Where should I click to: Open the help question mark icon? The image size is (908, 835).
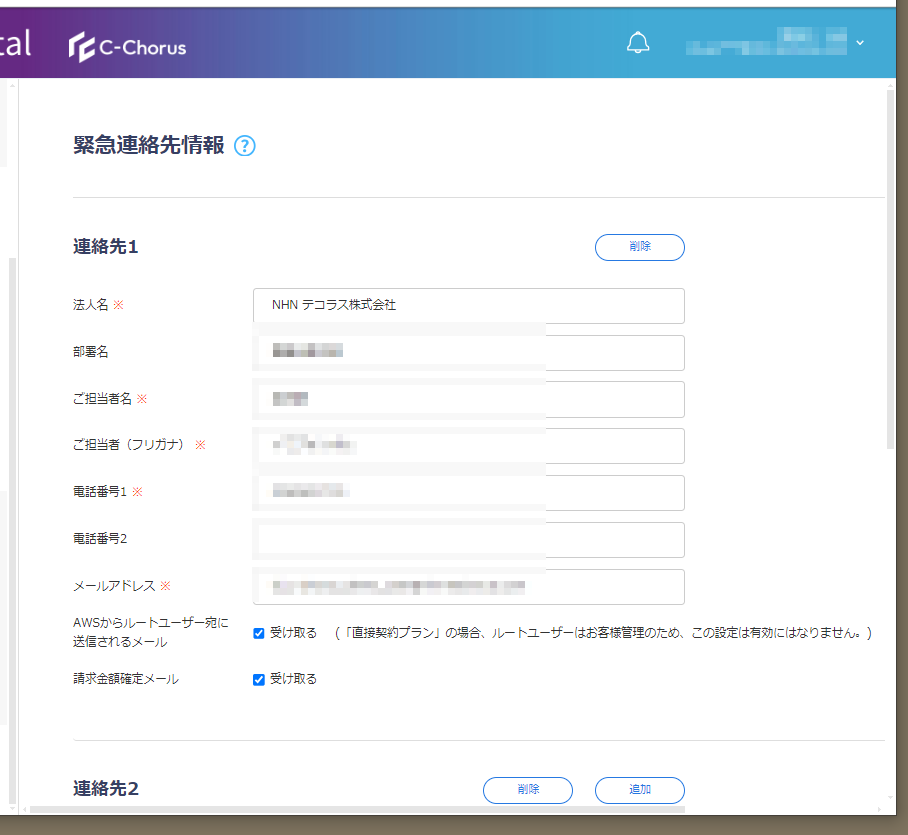(x=245, y=146)
